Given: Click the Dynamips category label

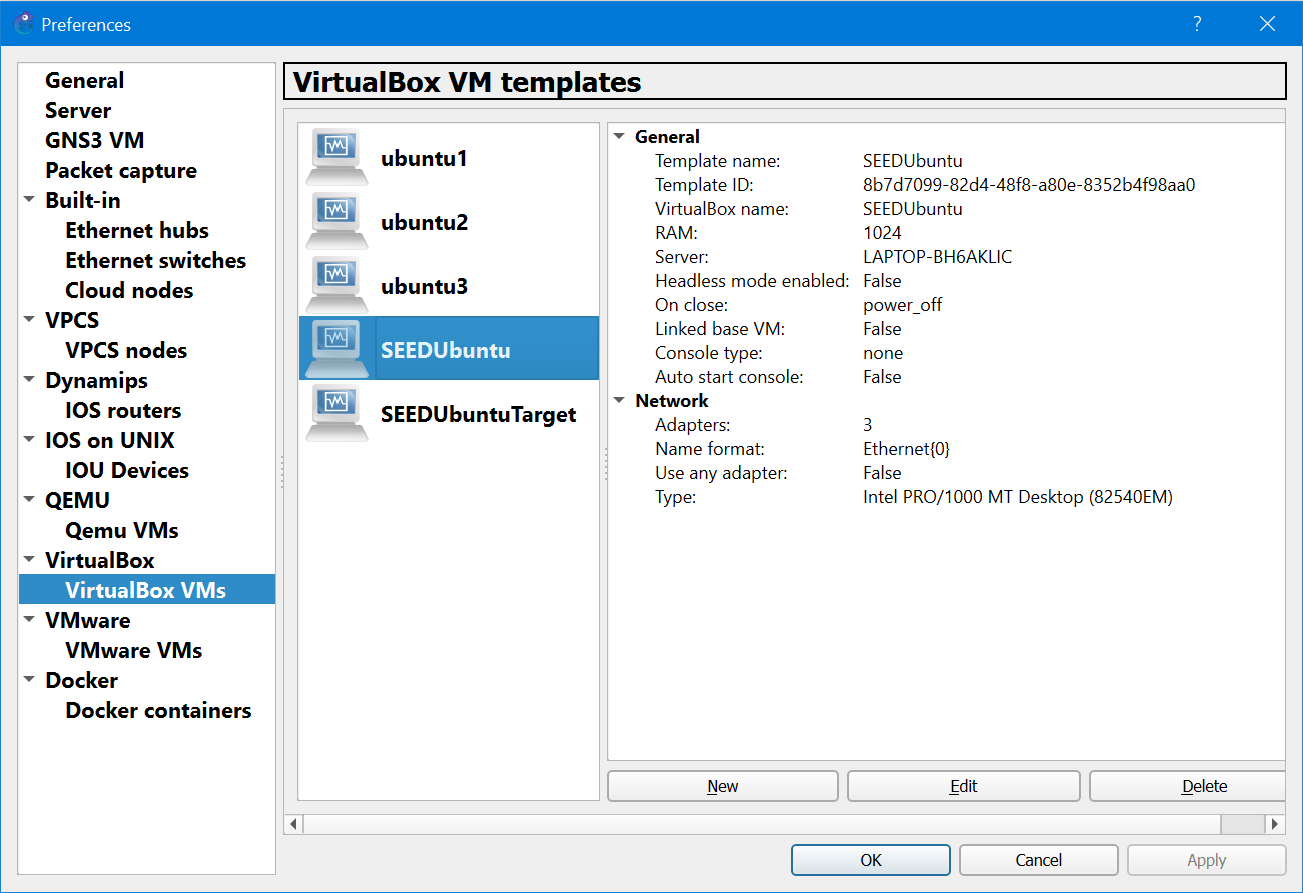Looking at the screenshot, I should pos(96,381).
